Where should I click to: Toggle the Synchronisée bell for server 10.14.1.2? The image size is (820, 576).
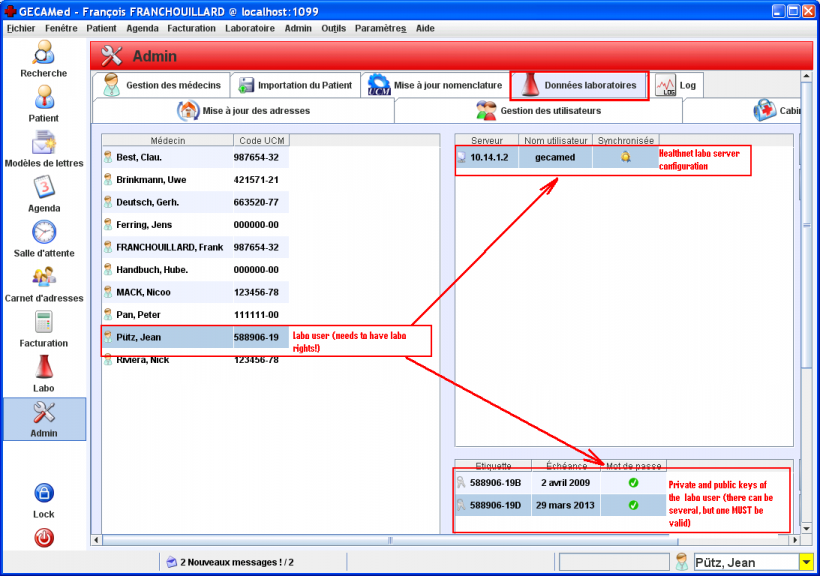pos(625,158)
